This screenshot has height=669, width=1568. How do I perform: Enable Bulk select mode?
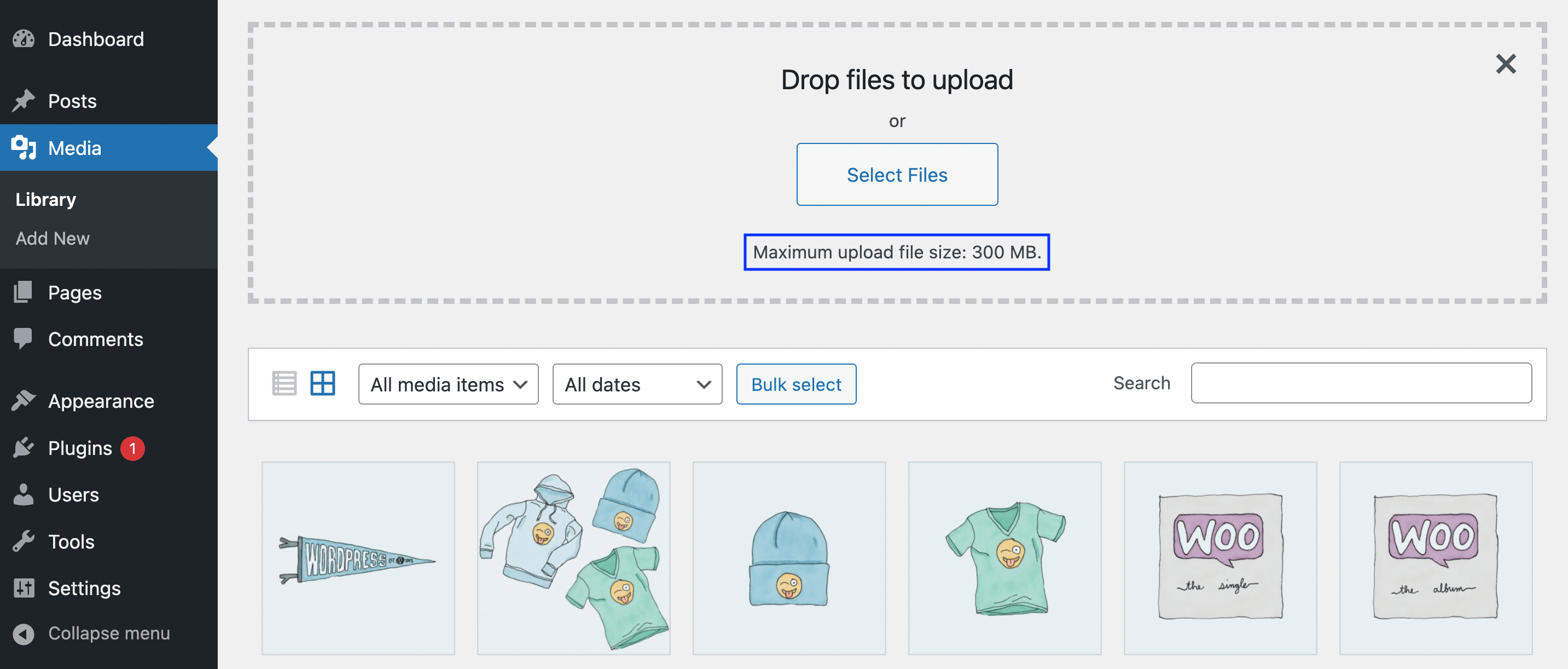[x=795, y=384]
